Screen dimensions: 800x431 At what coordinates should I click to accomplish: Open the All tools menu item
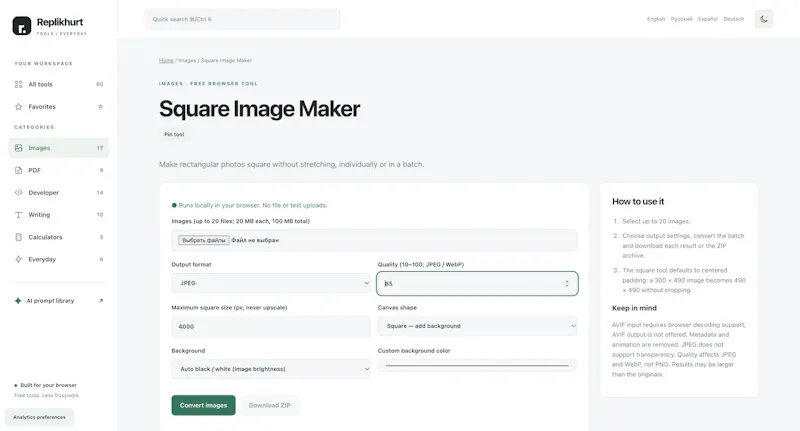point(59,84)
